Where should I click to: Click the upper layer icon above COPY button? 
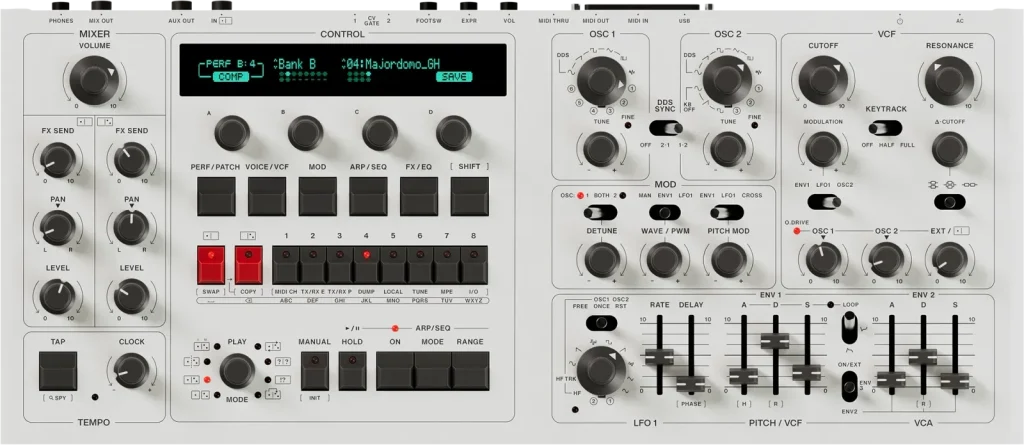[x=248, y=235]
